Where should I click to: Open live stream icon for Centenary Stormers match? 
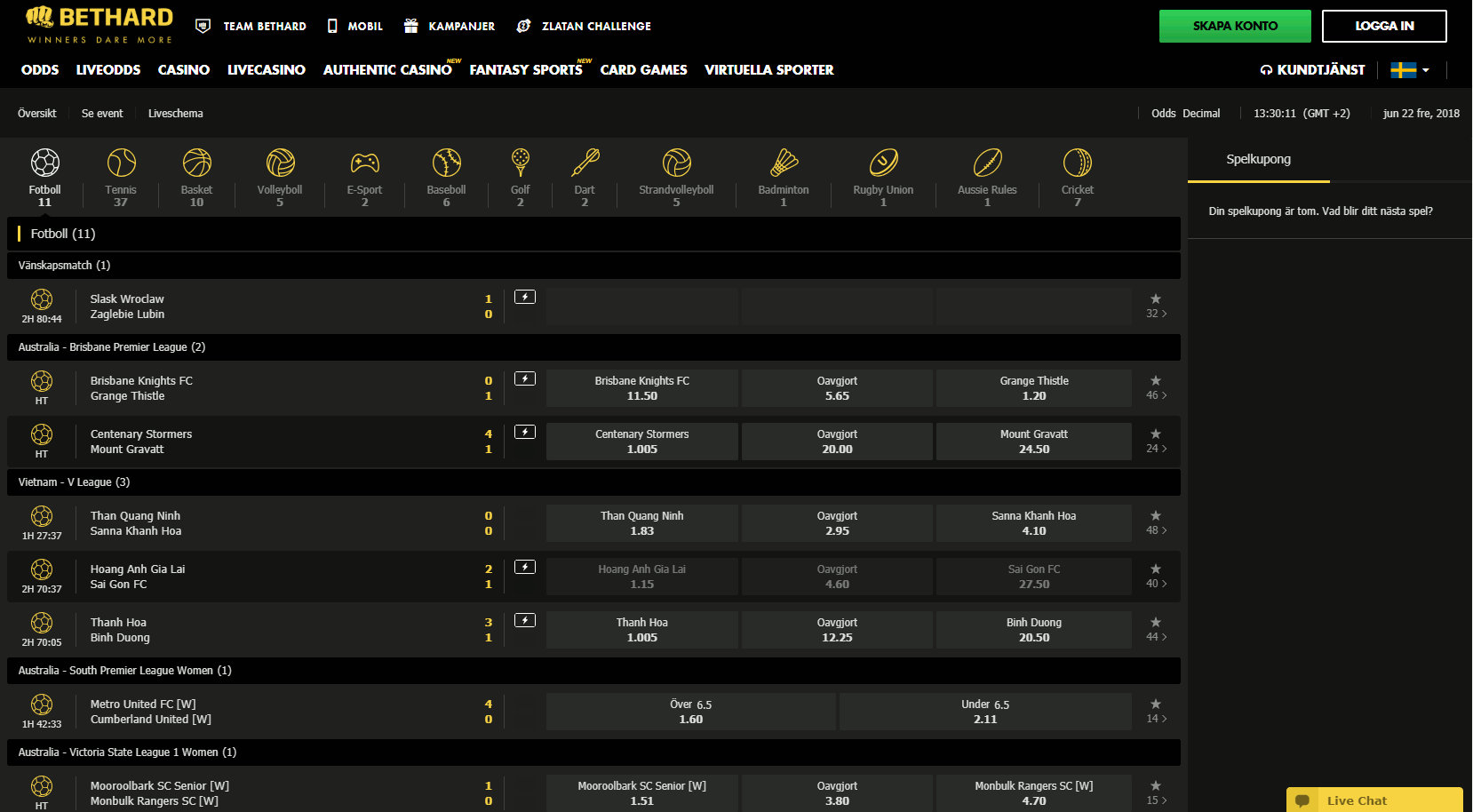click(525, 432)
